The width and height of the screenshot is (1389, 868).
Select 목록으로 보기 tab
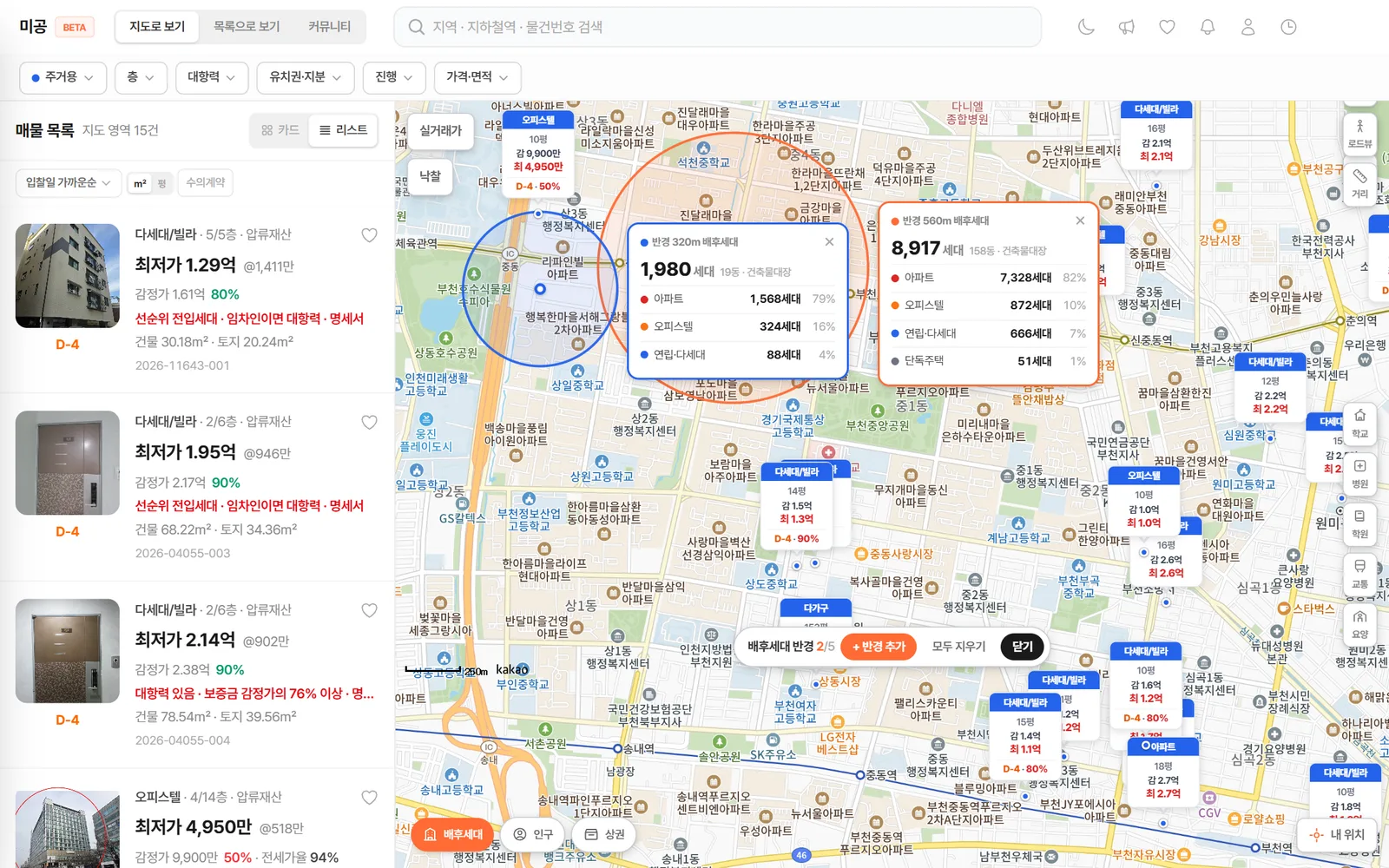[247, 27]
